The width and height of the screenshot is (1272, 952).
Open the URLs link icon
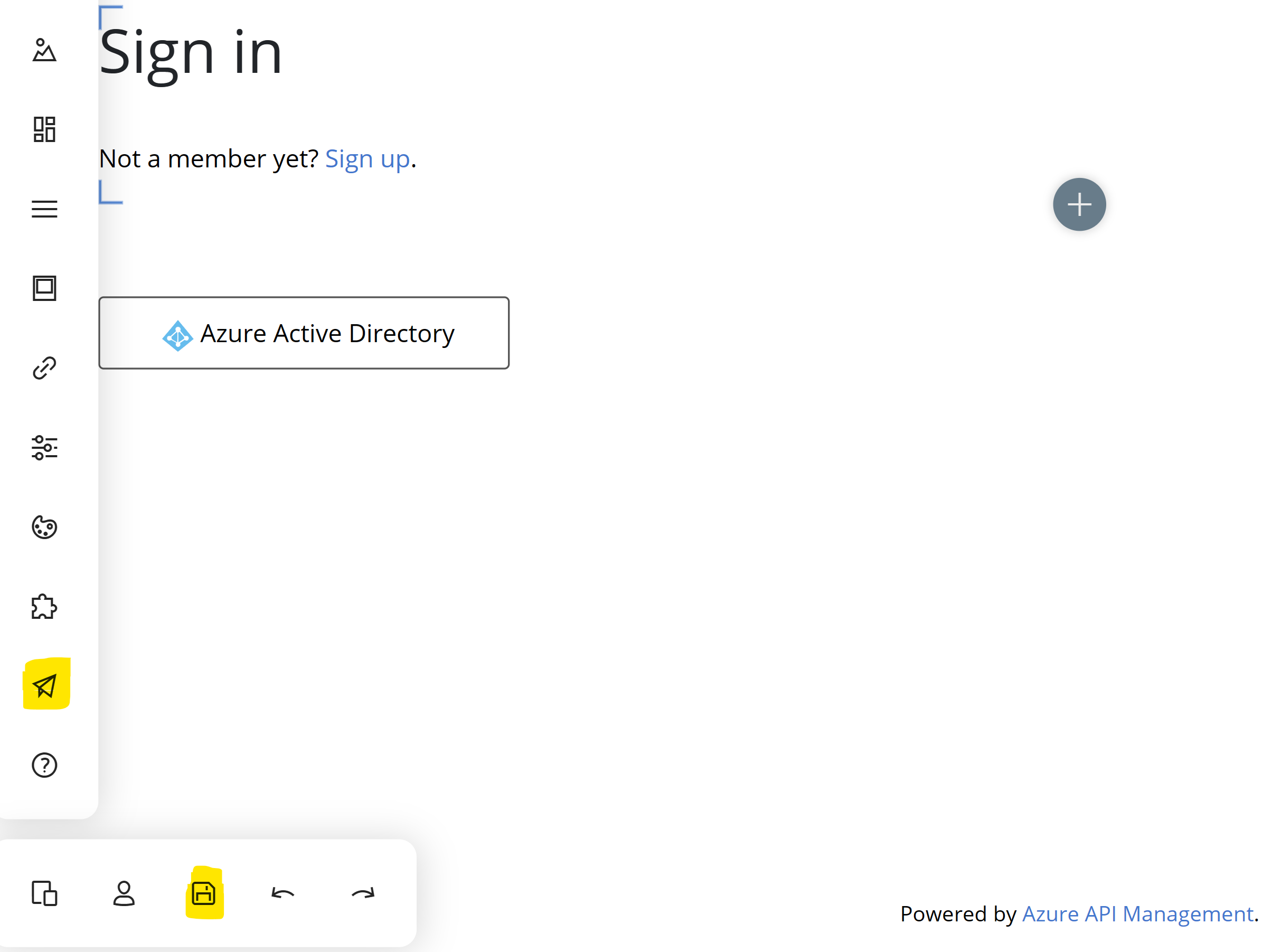44,368
